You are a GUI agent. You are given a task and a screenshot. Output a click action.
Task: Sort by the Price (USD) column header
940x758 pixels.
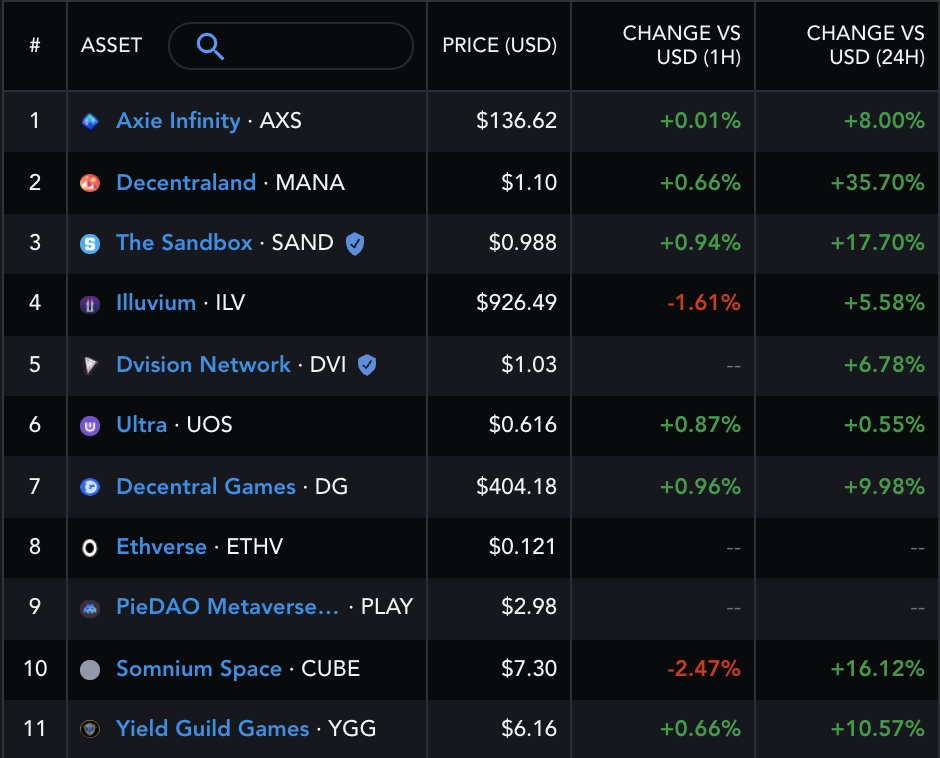499,45
